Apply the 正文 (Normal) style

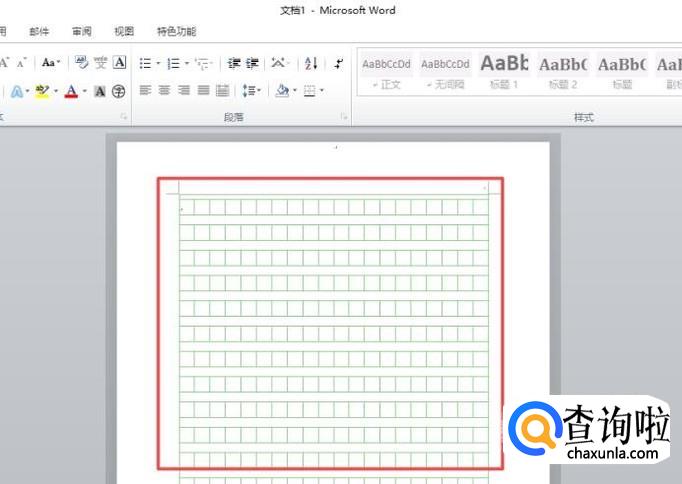387,73
